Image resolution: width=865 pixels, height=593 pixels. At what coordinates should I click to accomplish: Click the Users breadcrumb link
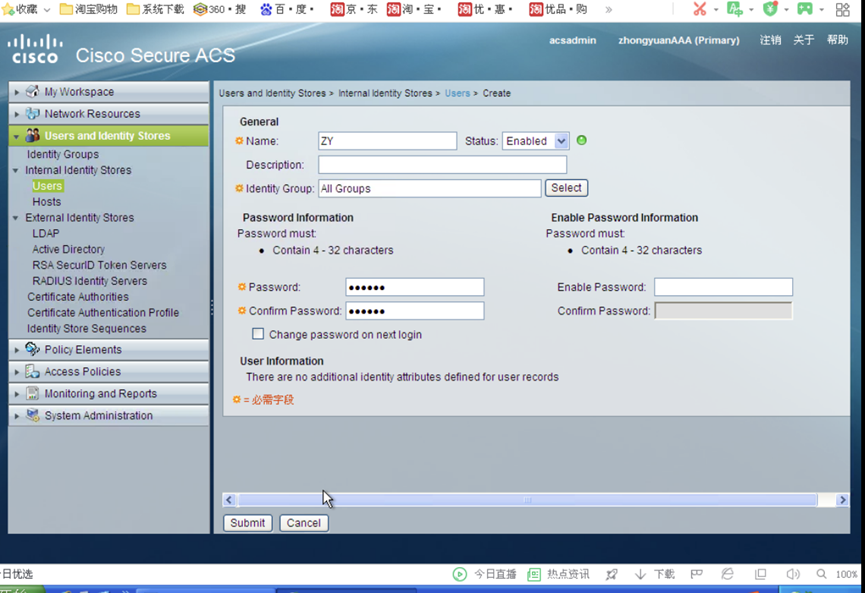[457, 93]
